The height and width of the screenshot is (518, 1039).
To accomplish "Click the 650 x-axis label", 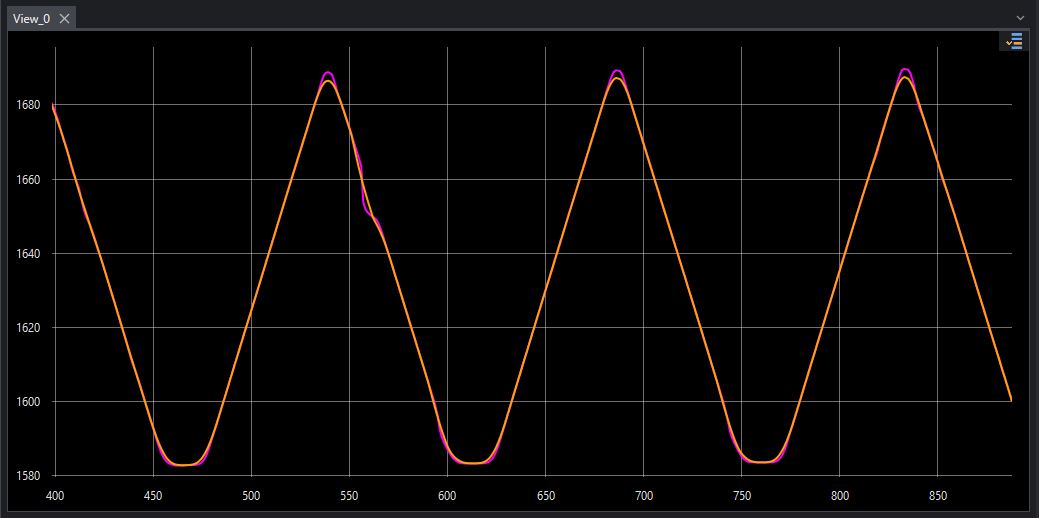I will click(545, 496).
